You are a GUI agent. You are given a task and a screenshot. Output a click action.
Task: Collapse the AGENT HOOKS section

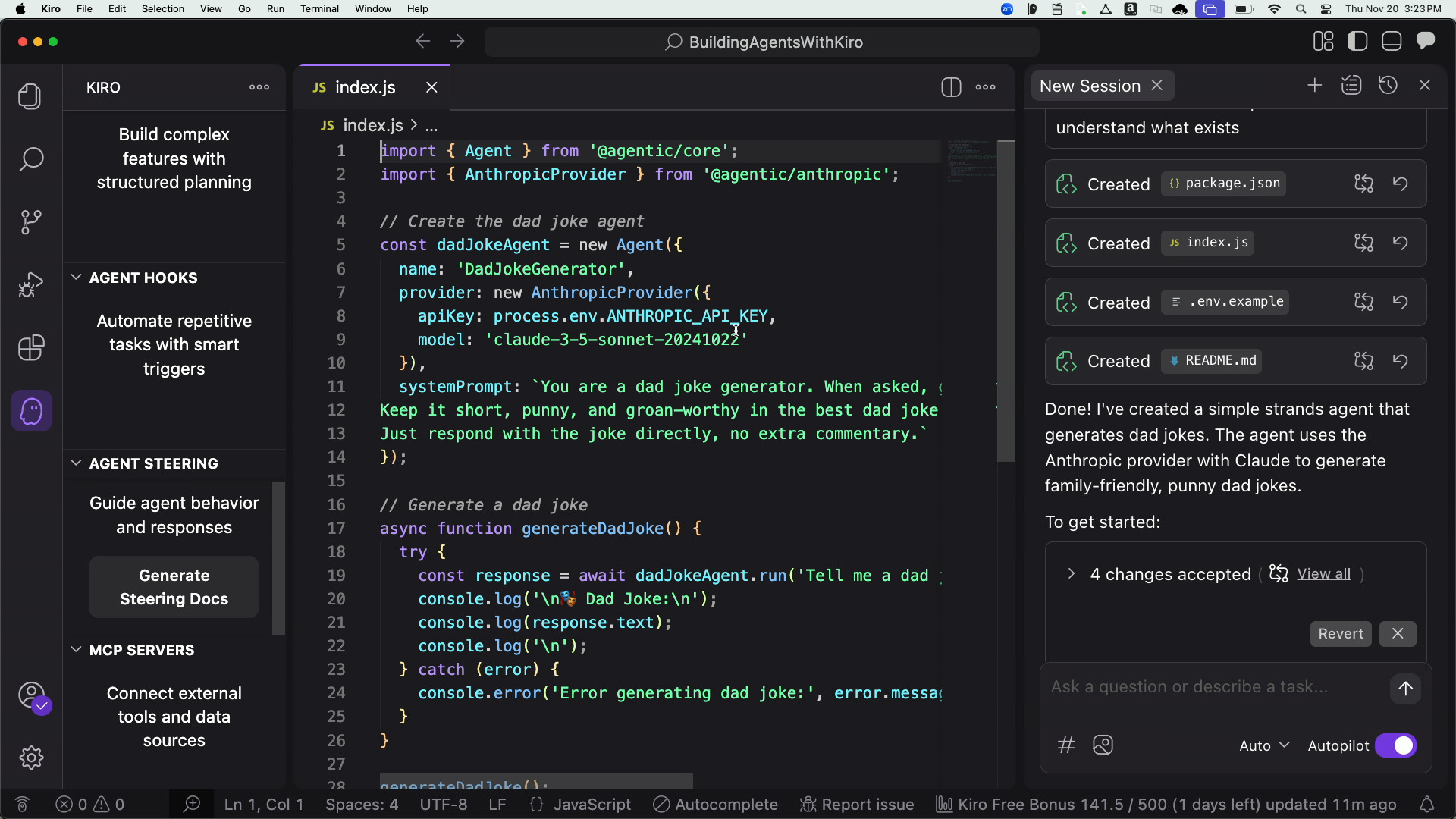click(x=76, y=278)
